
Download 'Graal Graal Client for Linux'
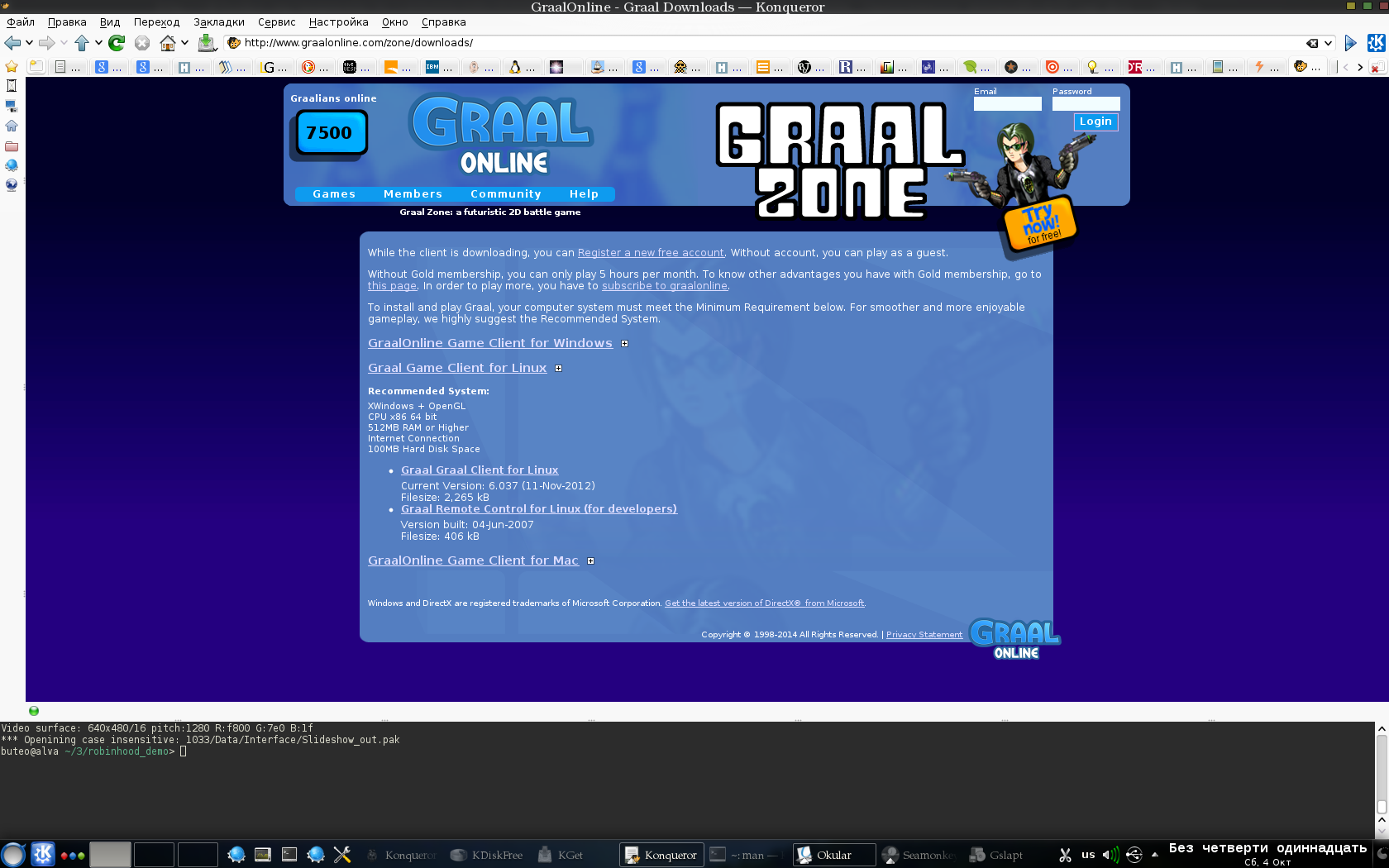(x=480, y=470)
